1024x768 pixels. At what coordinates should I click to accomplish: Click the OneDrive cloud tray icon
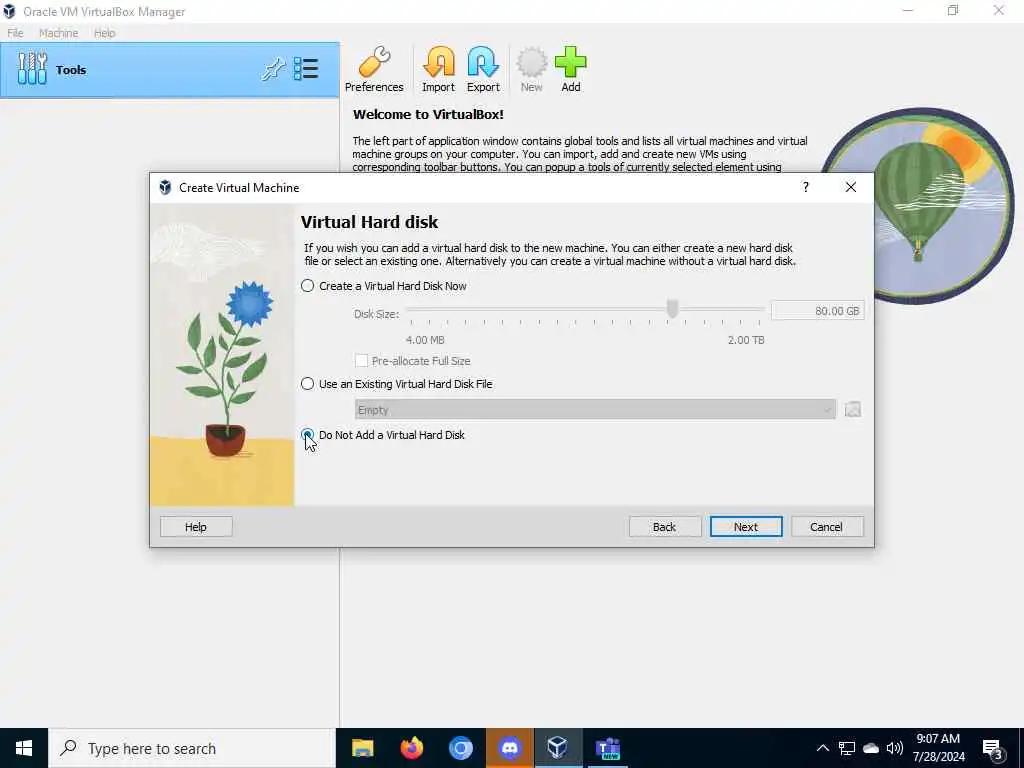tap(871, 748)
